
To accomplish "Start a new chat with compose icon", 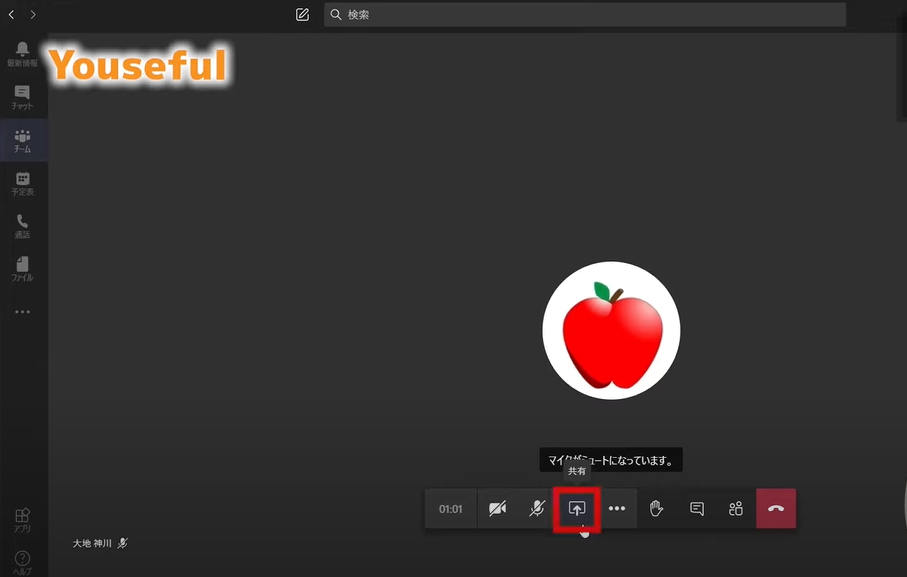I will tap(303, 14).
